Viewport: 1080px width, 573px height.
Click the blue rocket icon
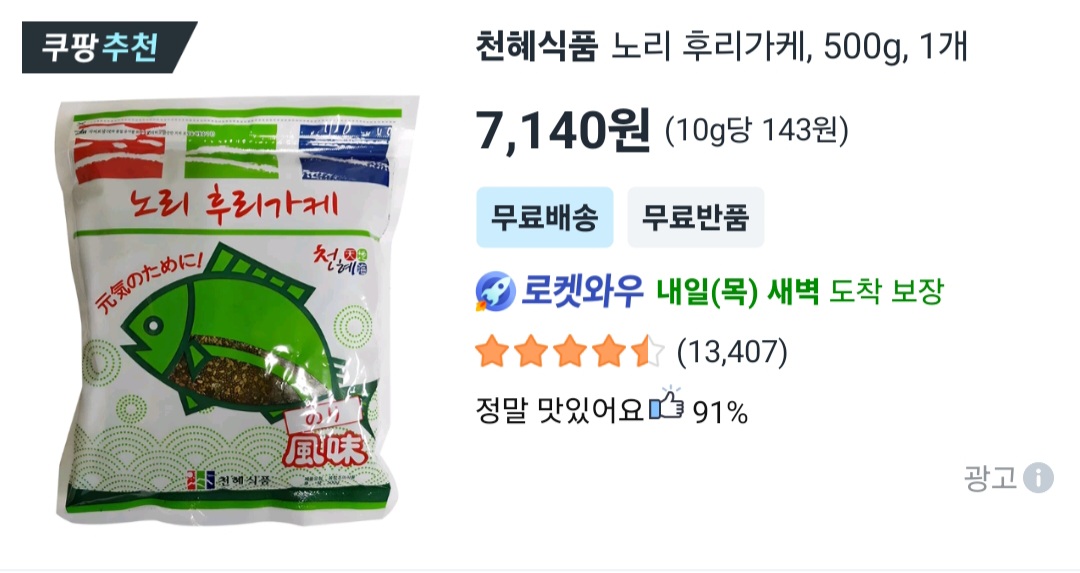pos(495,292)
